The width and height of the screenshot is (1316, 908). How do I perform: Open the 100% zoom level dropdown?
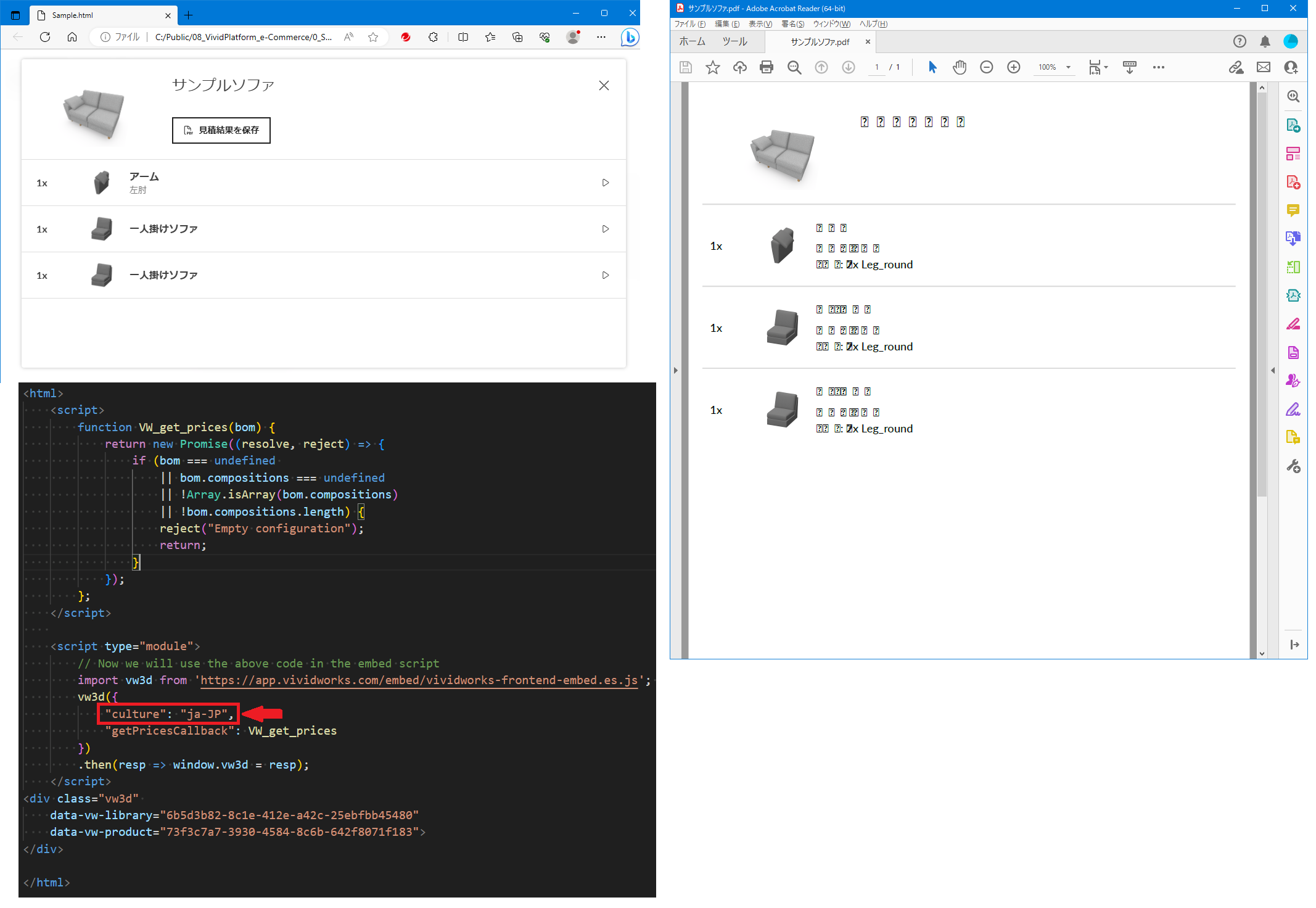point(1054,67)
